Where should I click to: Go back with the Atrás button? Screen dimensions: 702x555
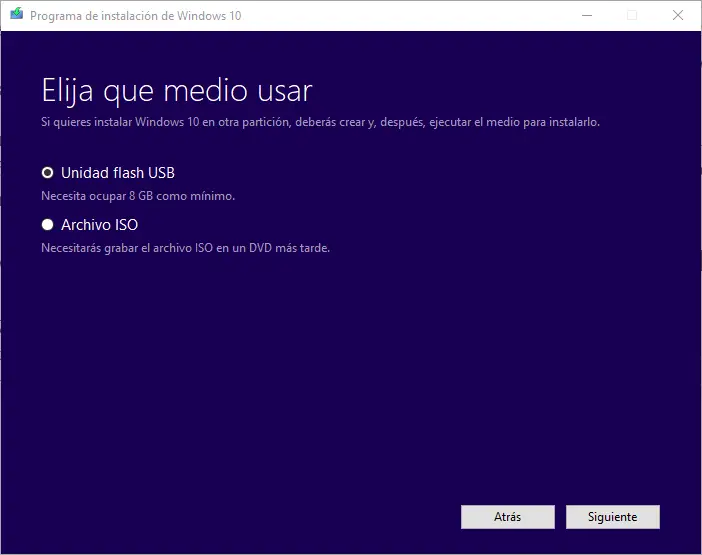pos(508,517)
